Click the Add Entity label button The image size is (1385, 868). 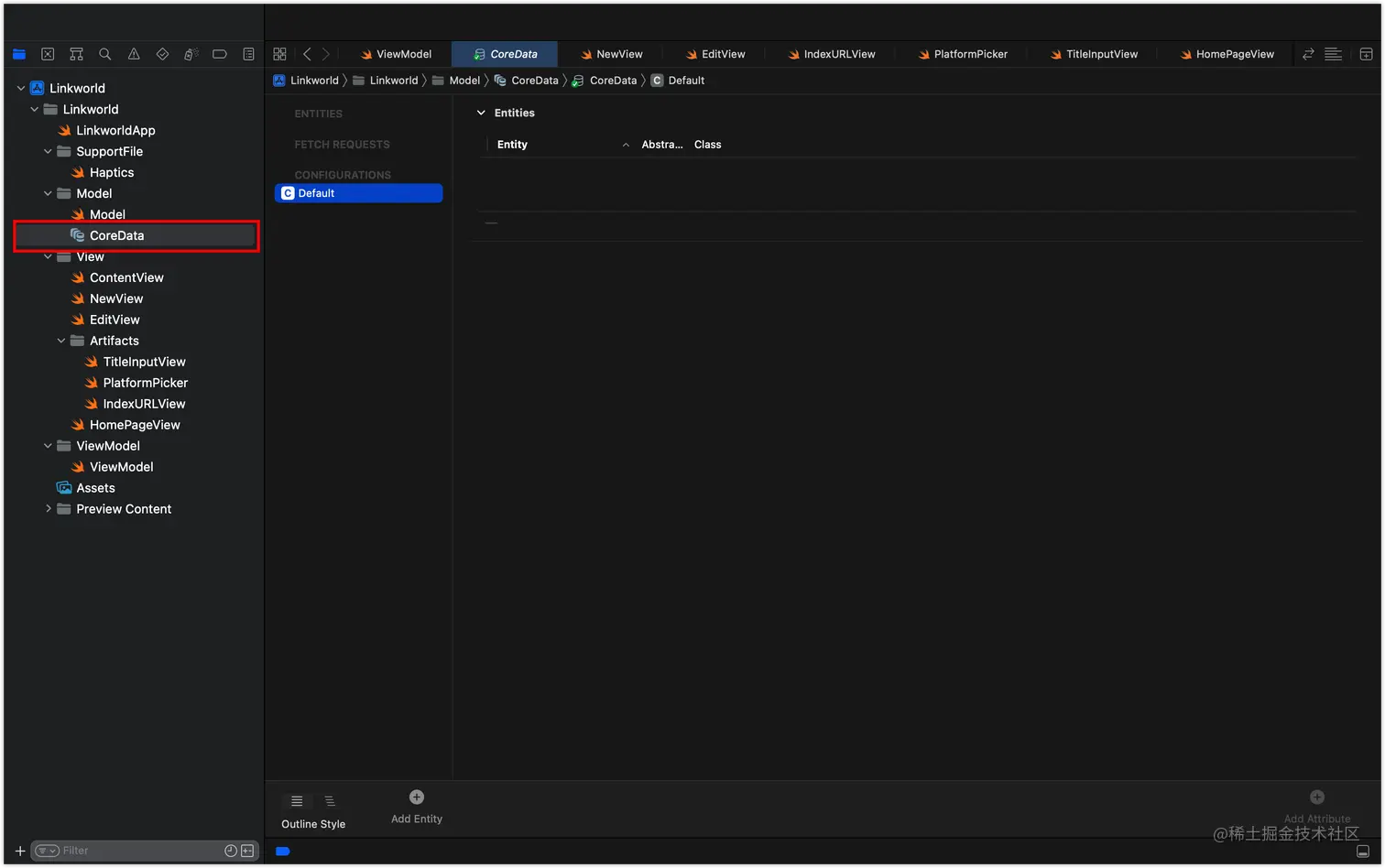(417, 819)
